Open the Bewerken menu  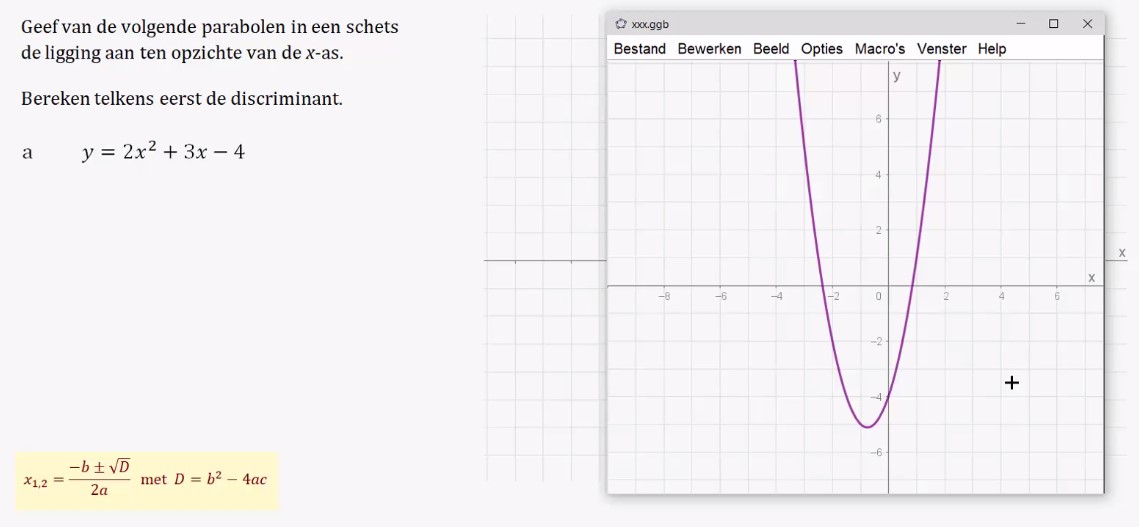click(x=709, y=49)
